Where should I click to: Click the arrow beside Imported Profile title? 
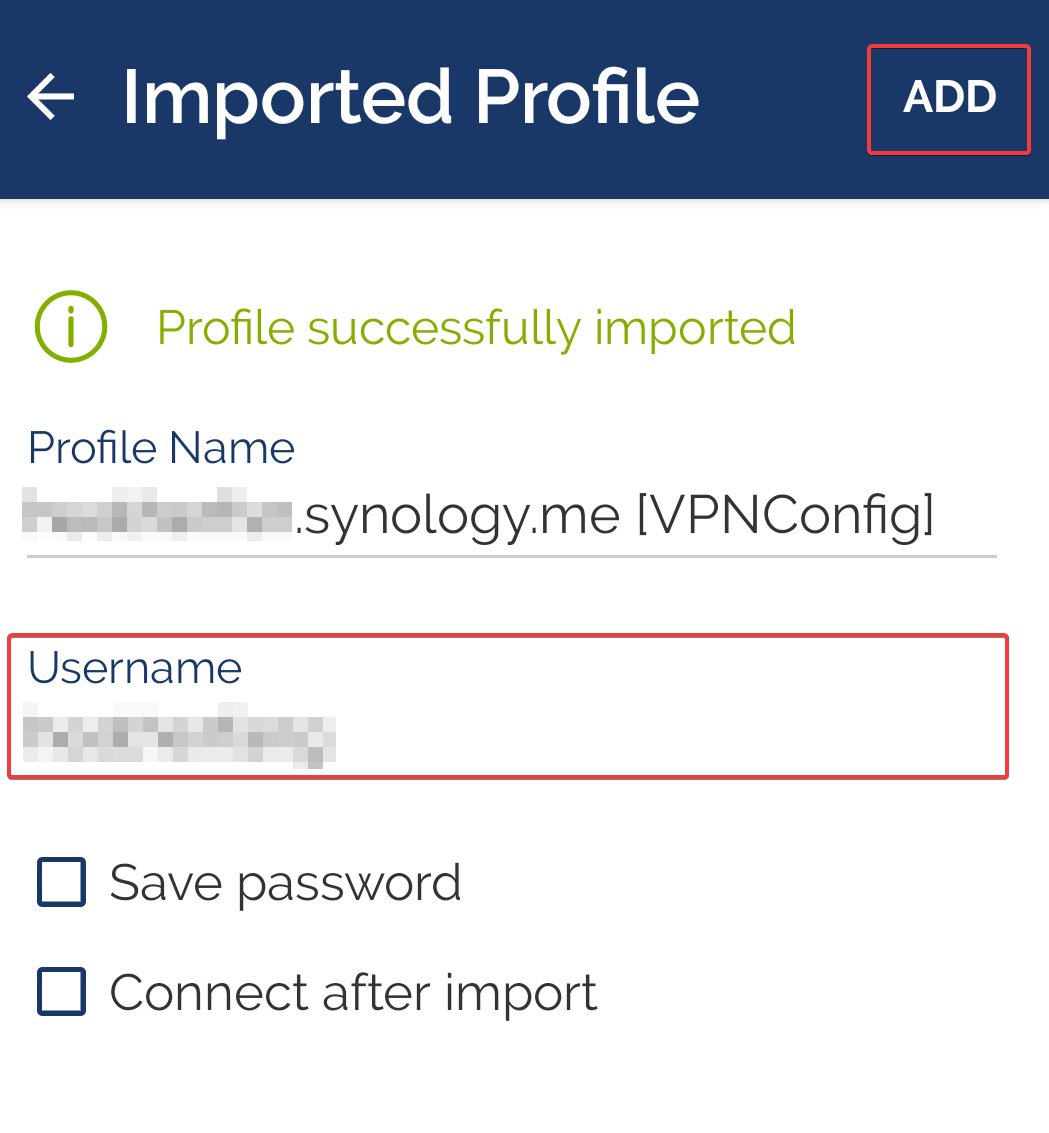pos(50,97)
